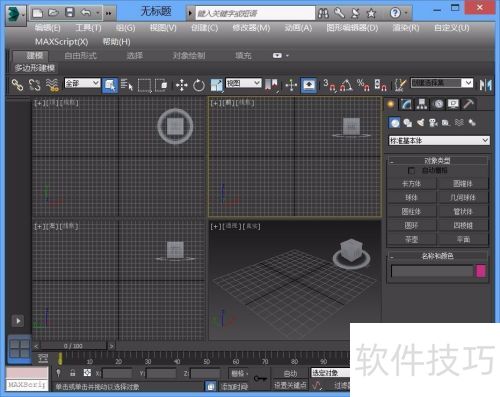Click the Mirror tool icon
The height and width of the screenshot is (397, 500).
point(485,85)
